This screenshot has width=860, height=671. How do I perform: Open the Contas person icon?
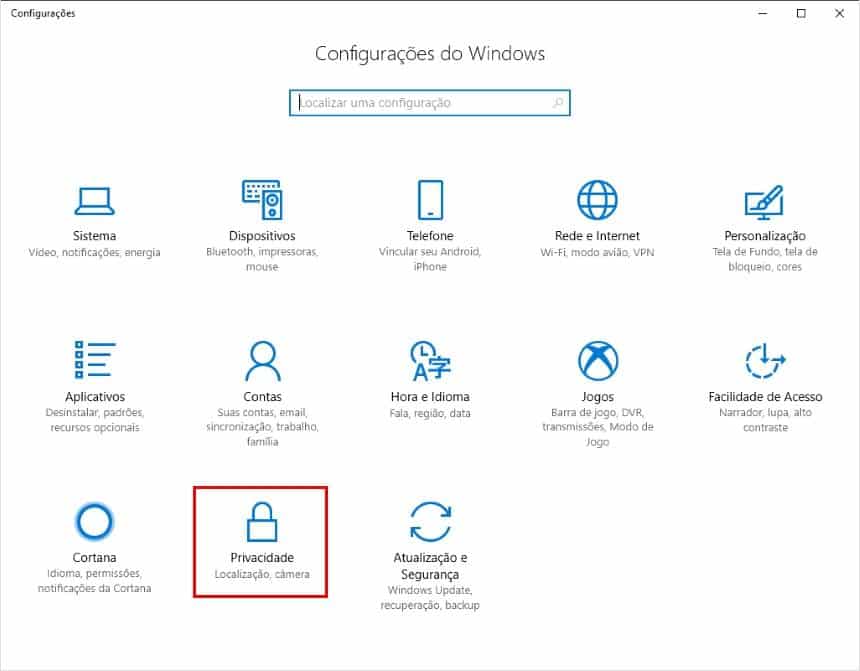tap(263, 360)
